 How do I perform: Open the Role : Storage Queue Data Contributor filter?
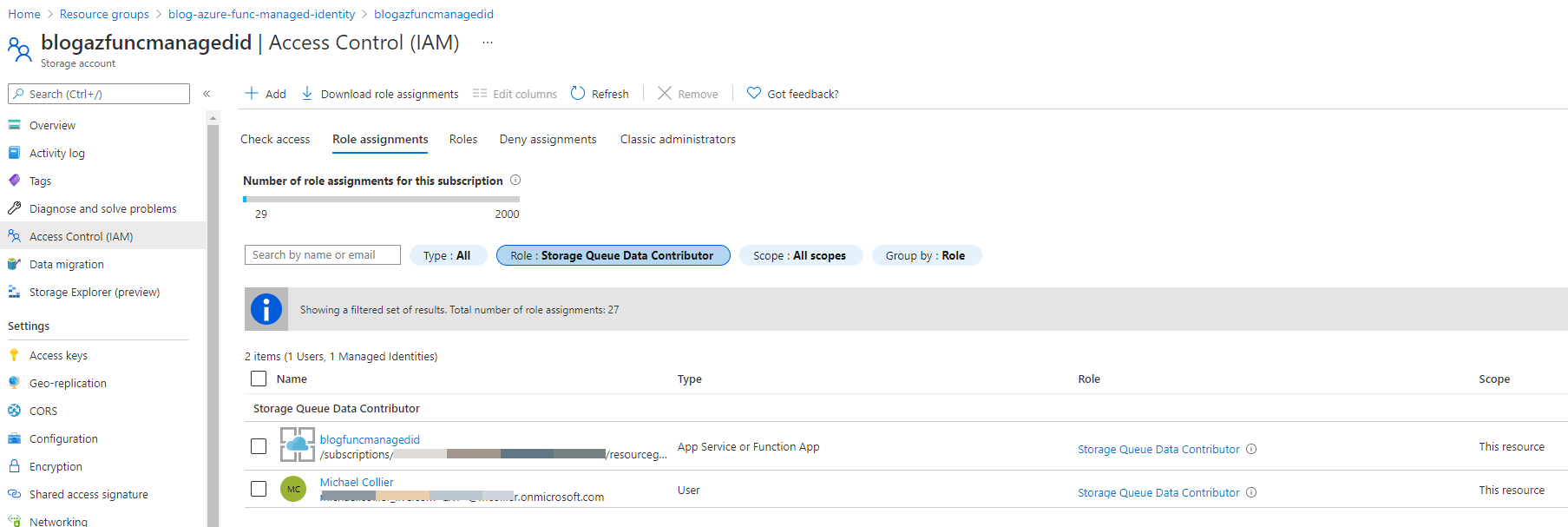613,255
